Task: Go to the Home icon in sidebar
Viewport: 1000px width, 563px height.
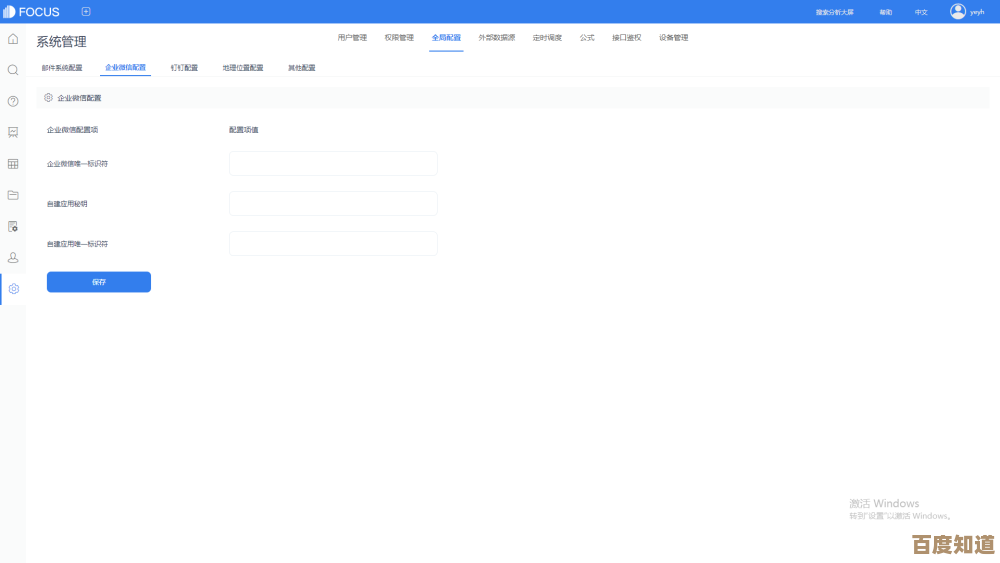Action: (x=13, y=39)
